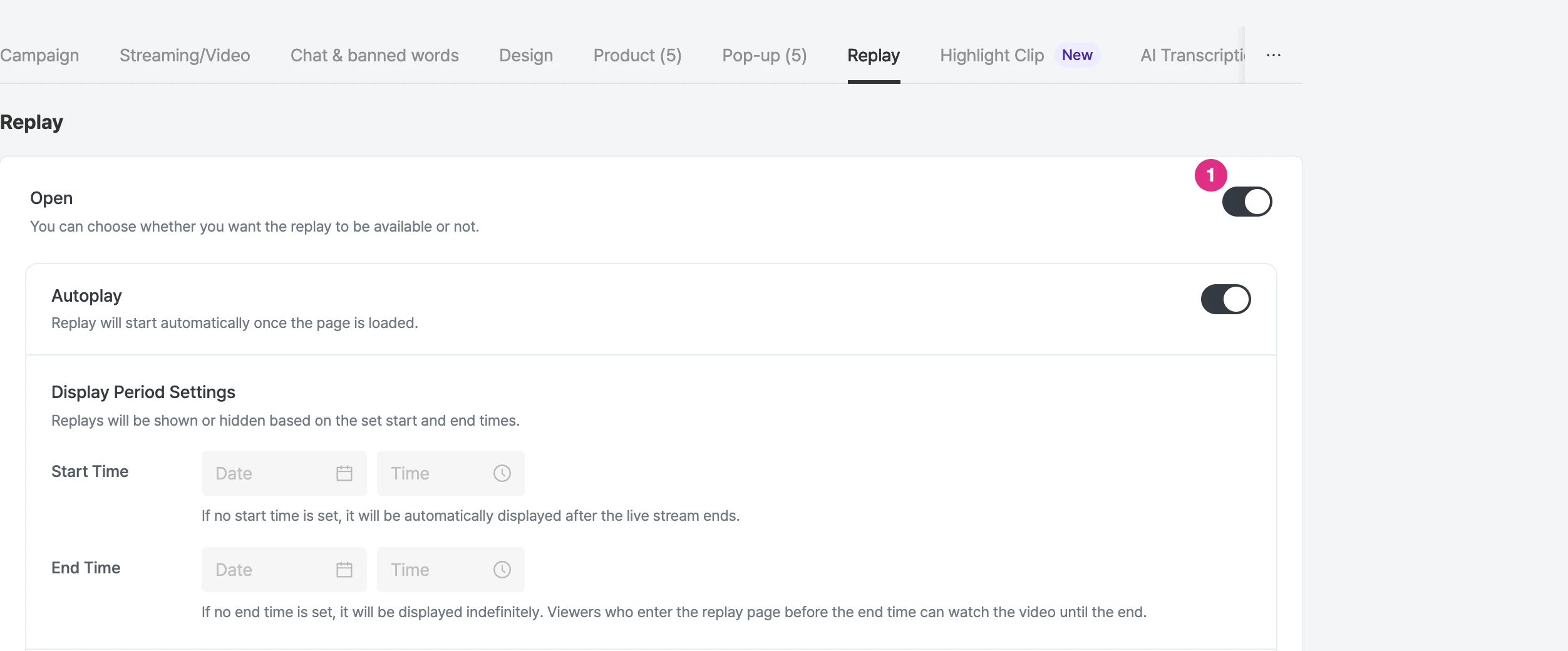
Task: Click the End Time time field
Action: [451, 570]
